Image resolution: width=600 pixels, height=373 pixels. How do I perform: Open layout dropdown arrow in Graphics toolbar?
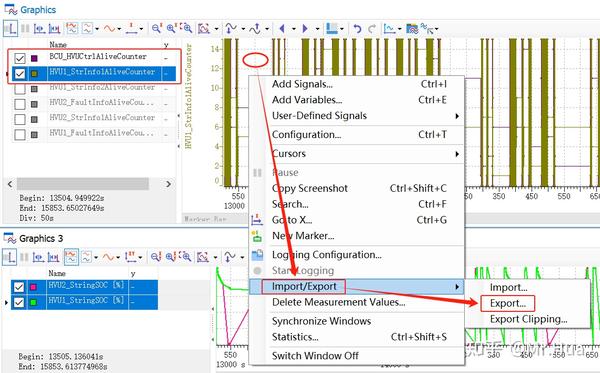click(342, 29)
